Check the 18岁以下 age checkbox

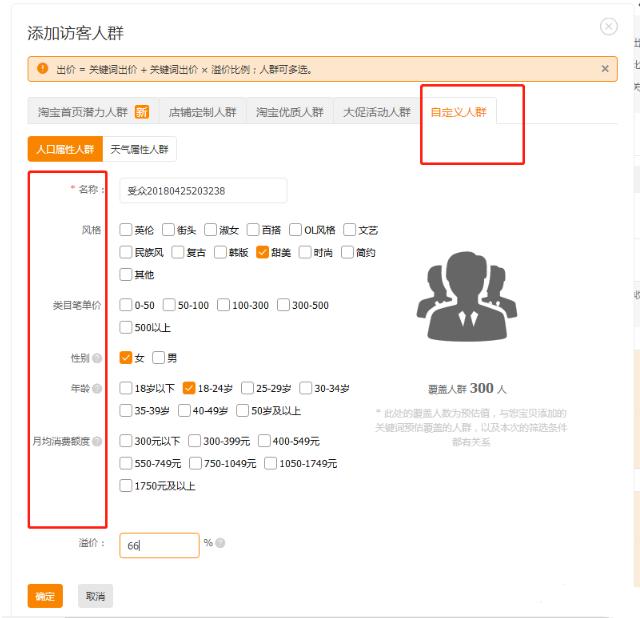(126, 388)
